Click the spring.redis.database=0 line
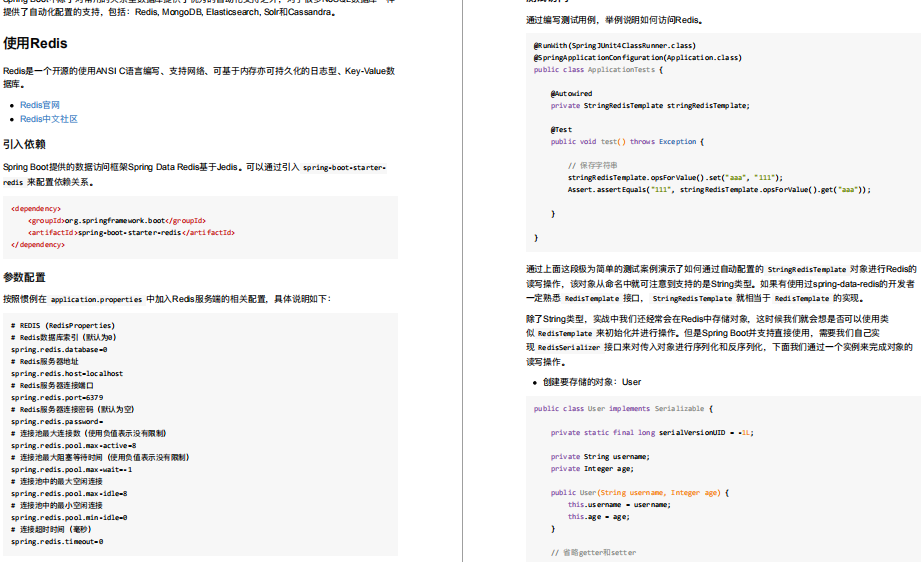 click(59, 350)
